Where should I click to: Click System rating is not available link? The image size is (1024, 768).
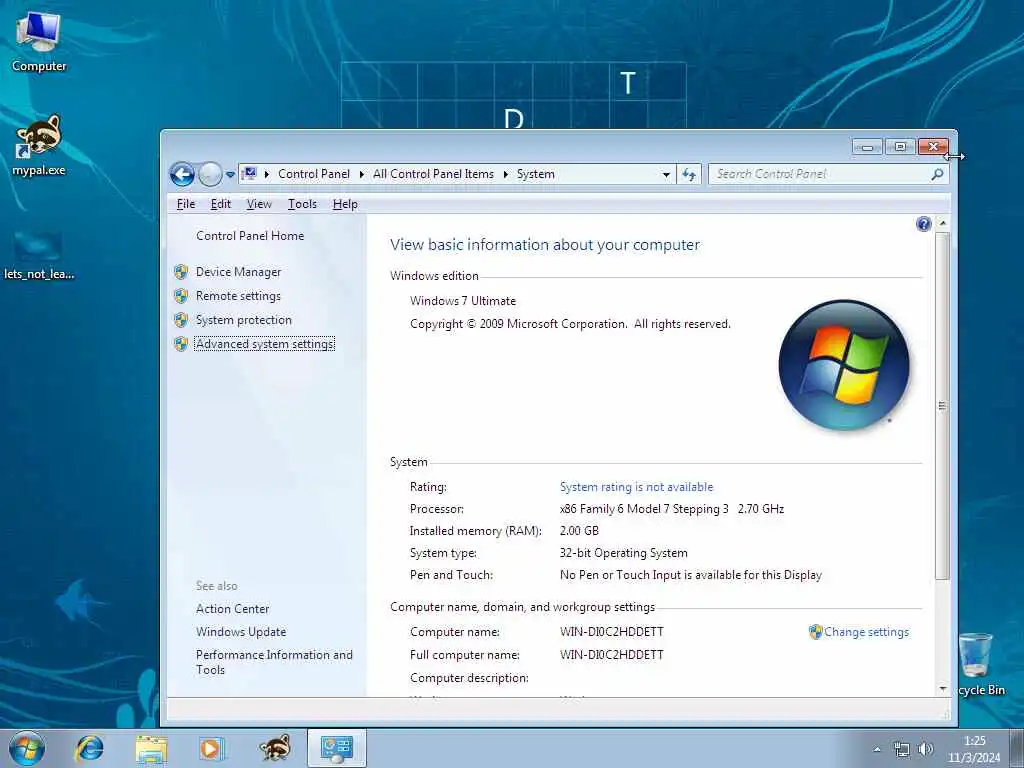tap(637, 487)
